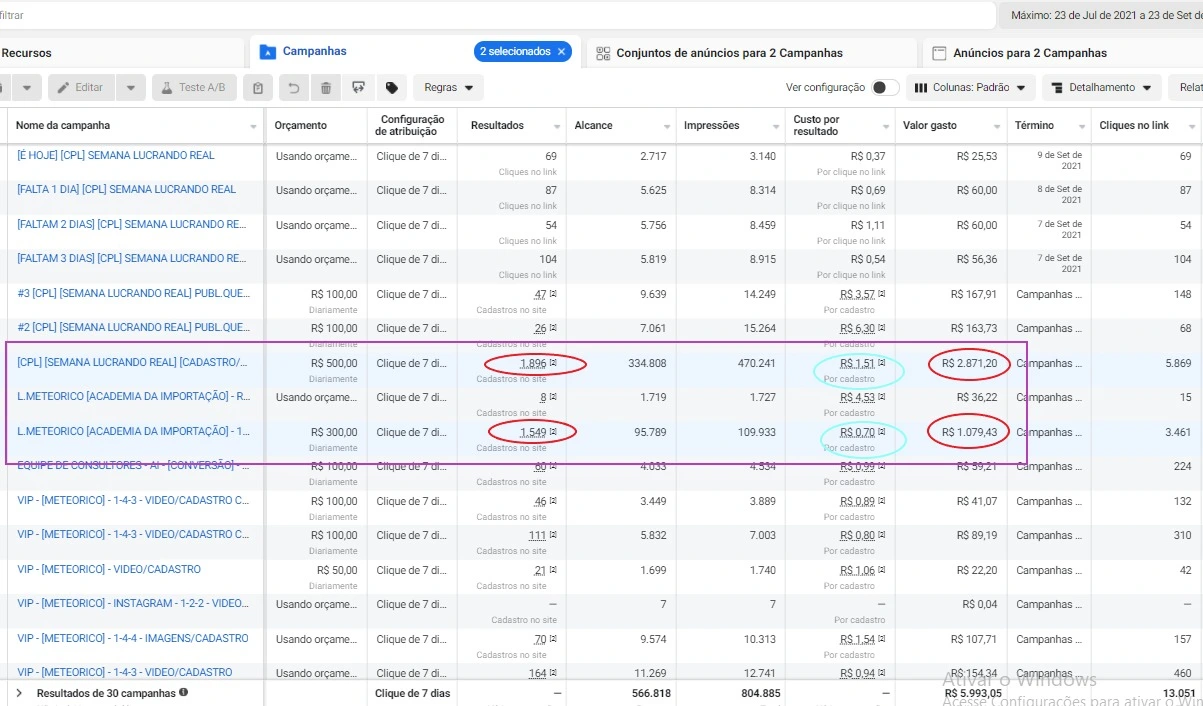This screenshot has height=706, width=1203.
Task: Open the Custo por resultado column arrow
Action: point(886,127)
